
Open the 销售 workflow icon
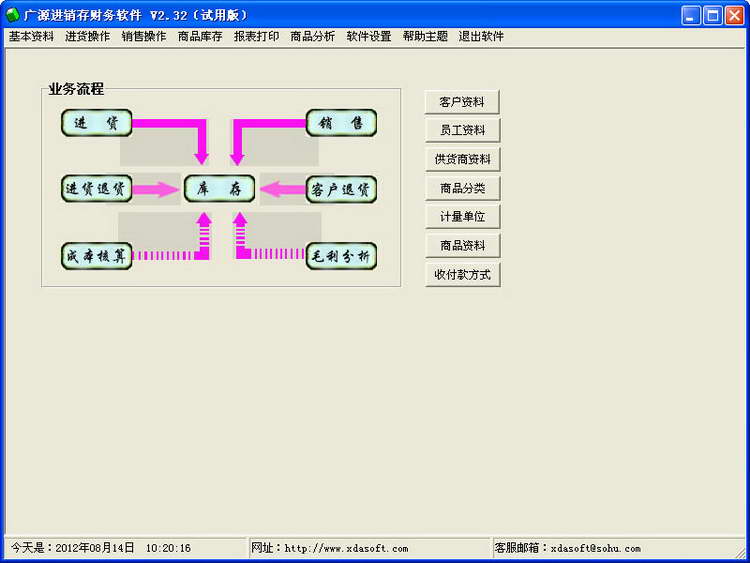[x=341, y=123]
